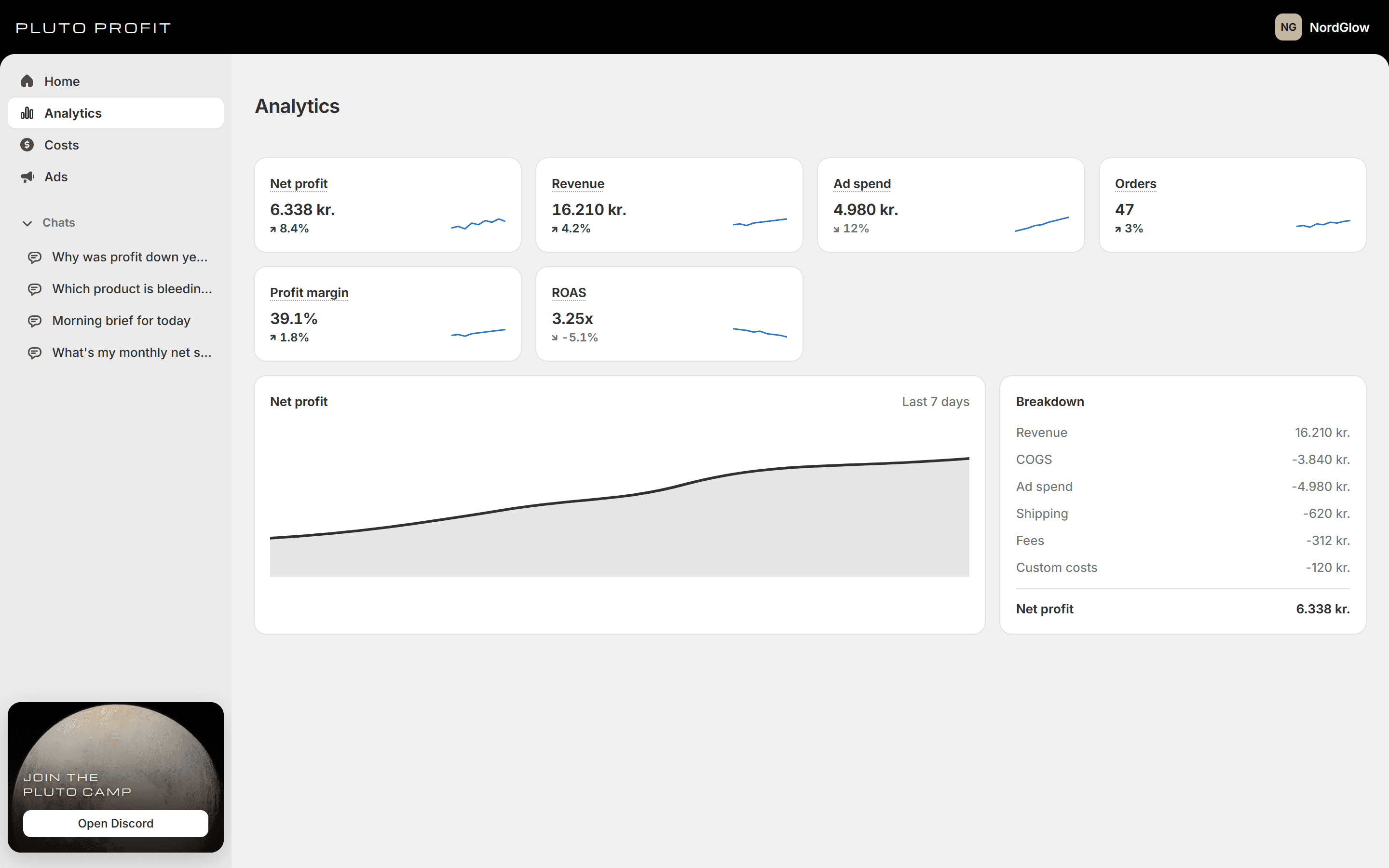Click the ROAS card title
Screen dimensions: 1389x868
[x=568, y=293]
